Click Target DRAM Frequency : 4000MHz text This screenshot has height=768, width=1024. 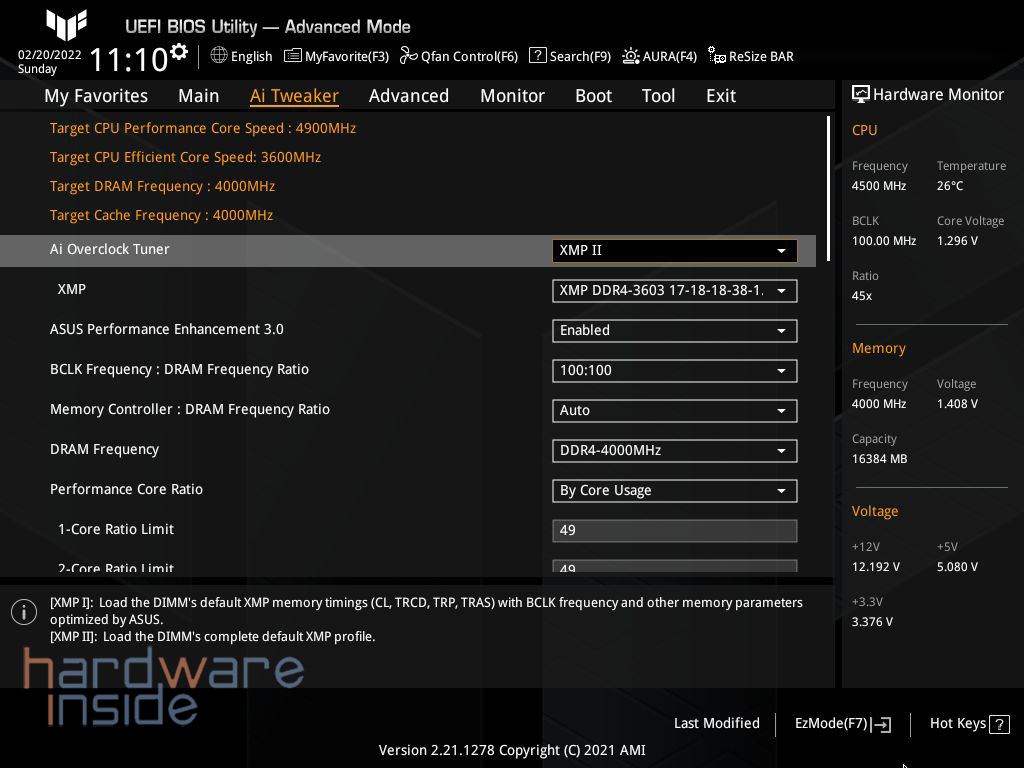[162, 186]
